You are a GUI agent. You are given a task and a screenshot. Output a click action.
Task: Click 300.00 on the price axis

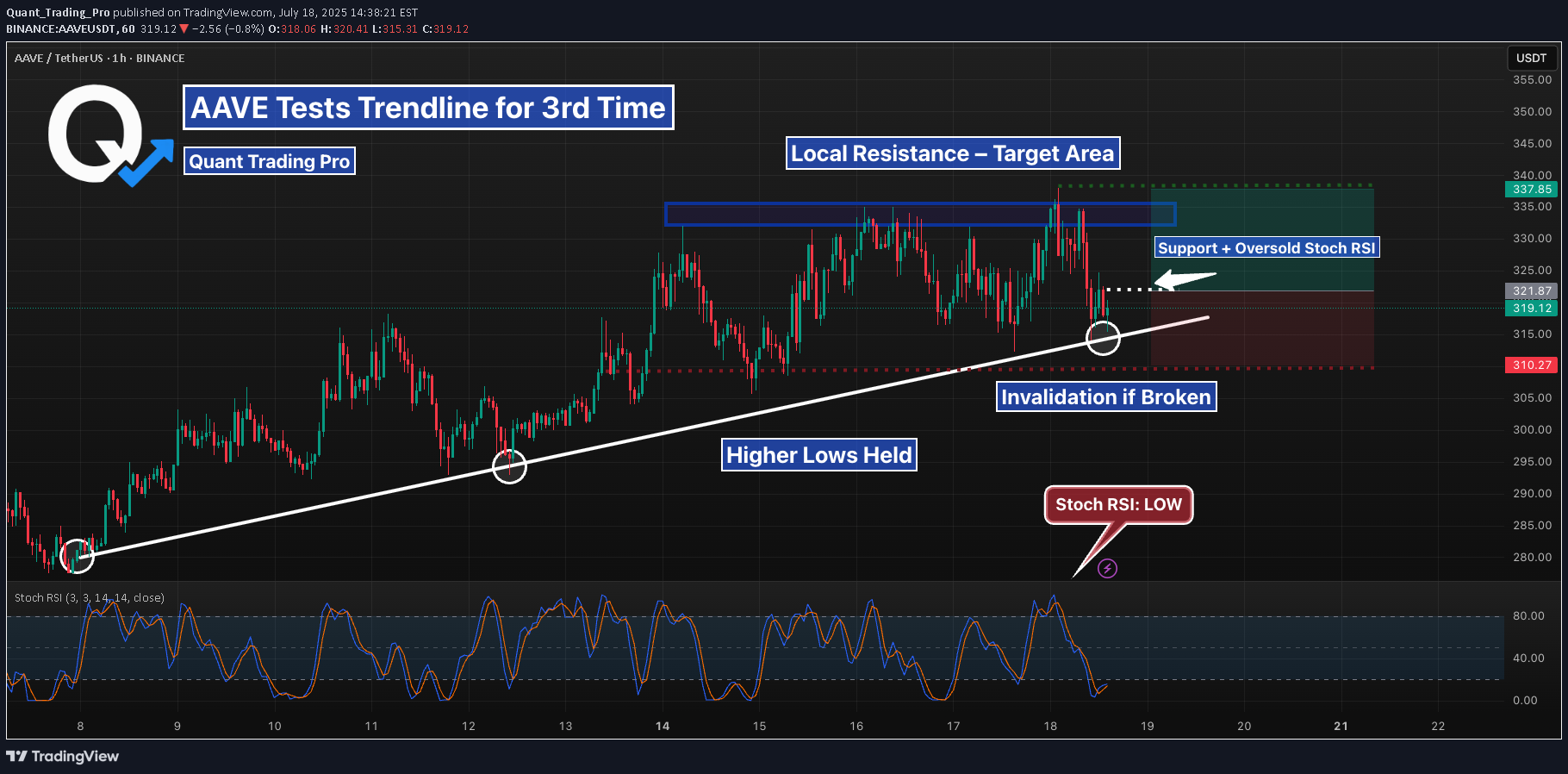(x=1532, y=429)
